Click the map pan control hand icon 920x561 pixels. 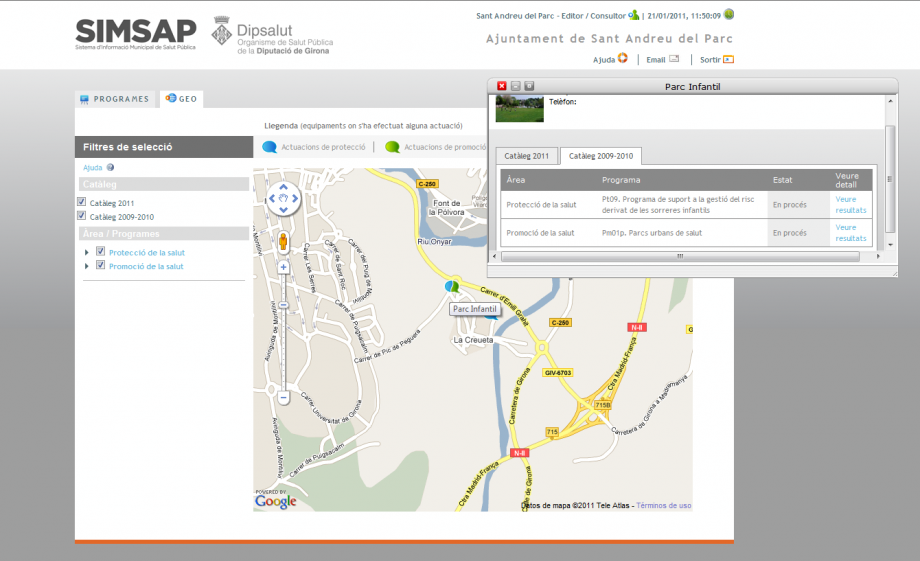284,198
